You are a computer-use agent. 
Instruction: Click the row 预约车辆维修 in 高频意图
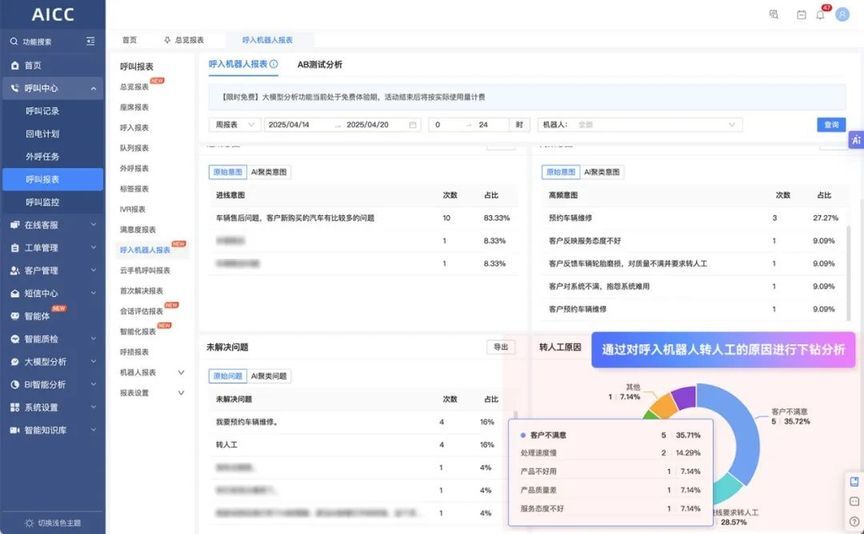click(692, 218)
